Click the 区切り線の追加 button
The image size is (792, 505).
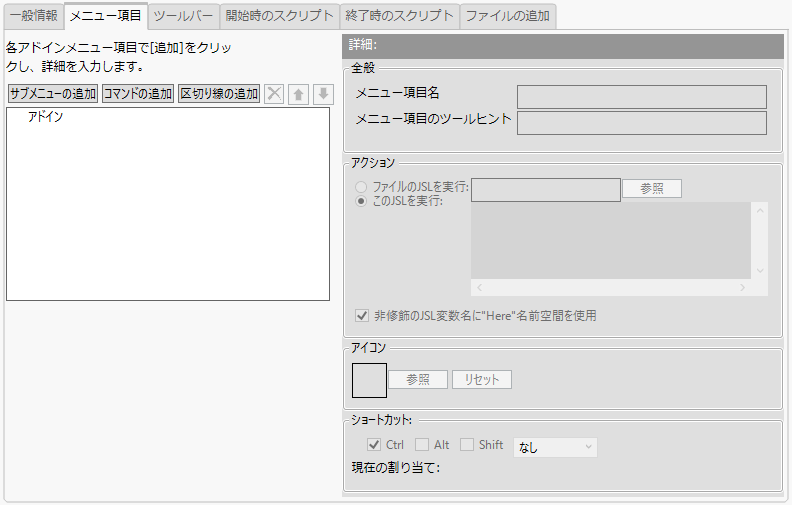point(219,94)
